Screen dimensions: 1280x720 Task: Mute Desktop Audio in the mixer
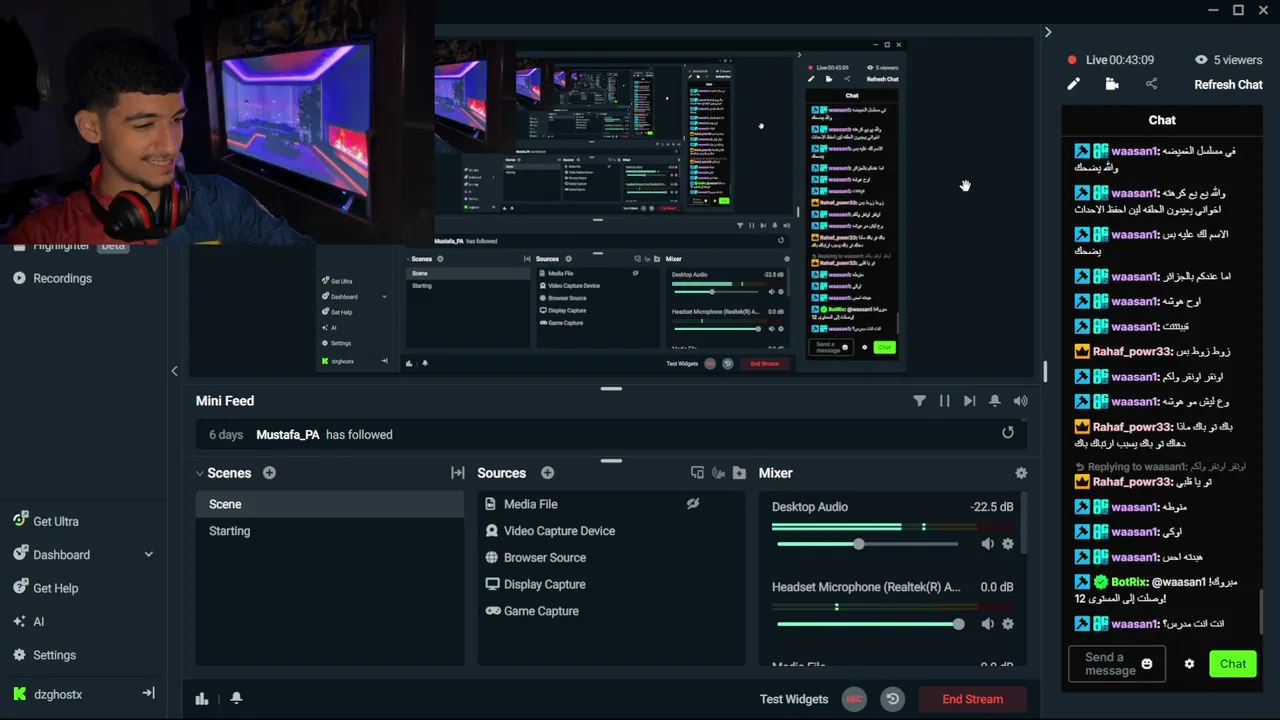[987, 544]
